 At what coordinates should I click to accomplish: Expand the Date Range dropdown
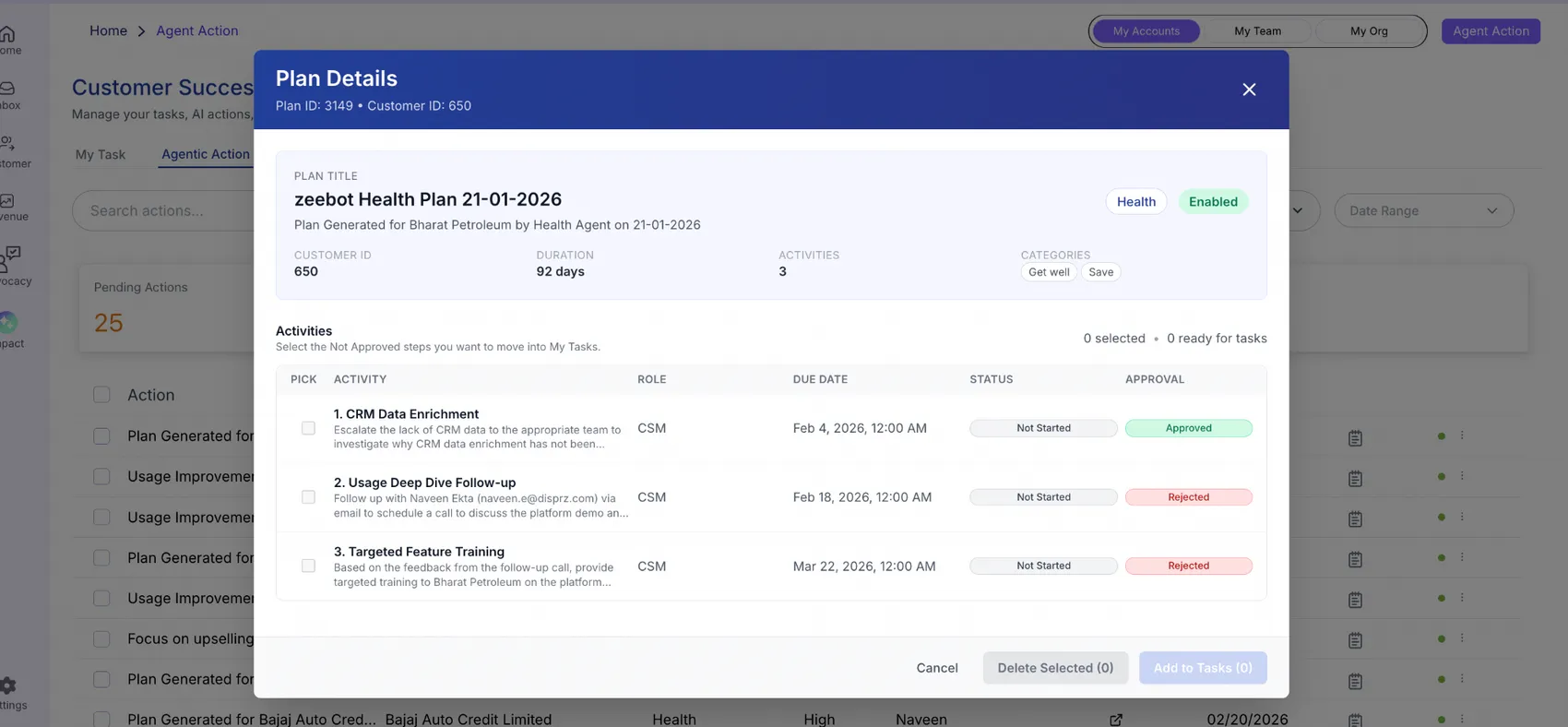click(1423, 211)
